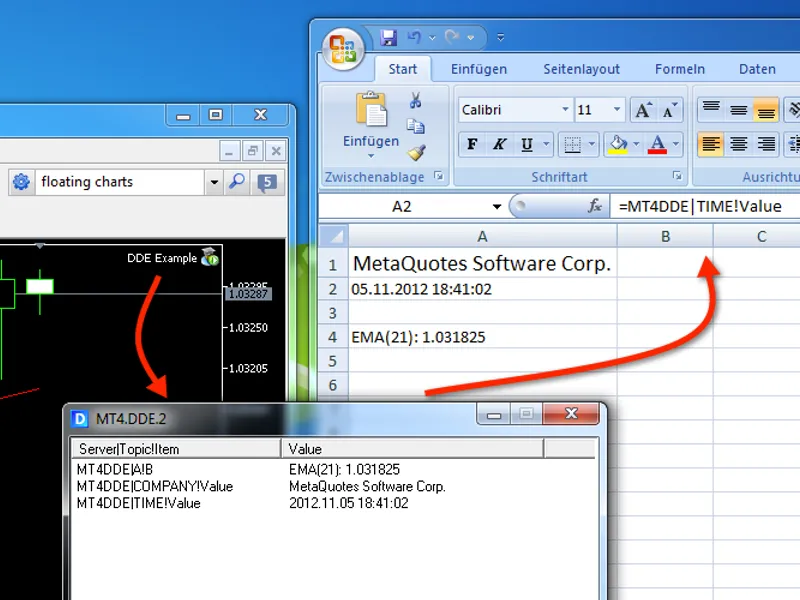This screenshot has height=600, width=800.
Task: Open the Formeln ribbon tab
Action: coord(680,69)
